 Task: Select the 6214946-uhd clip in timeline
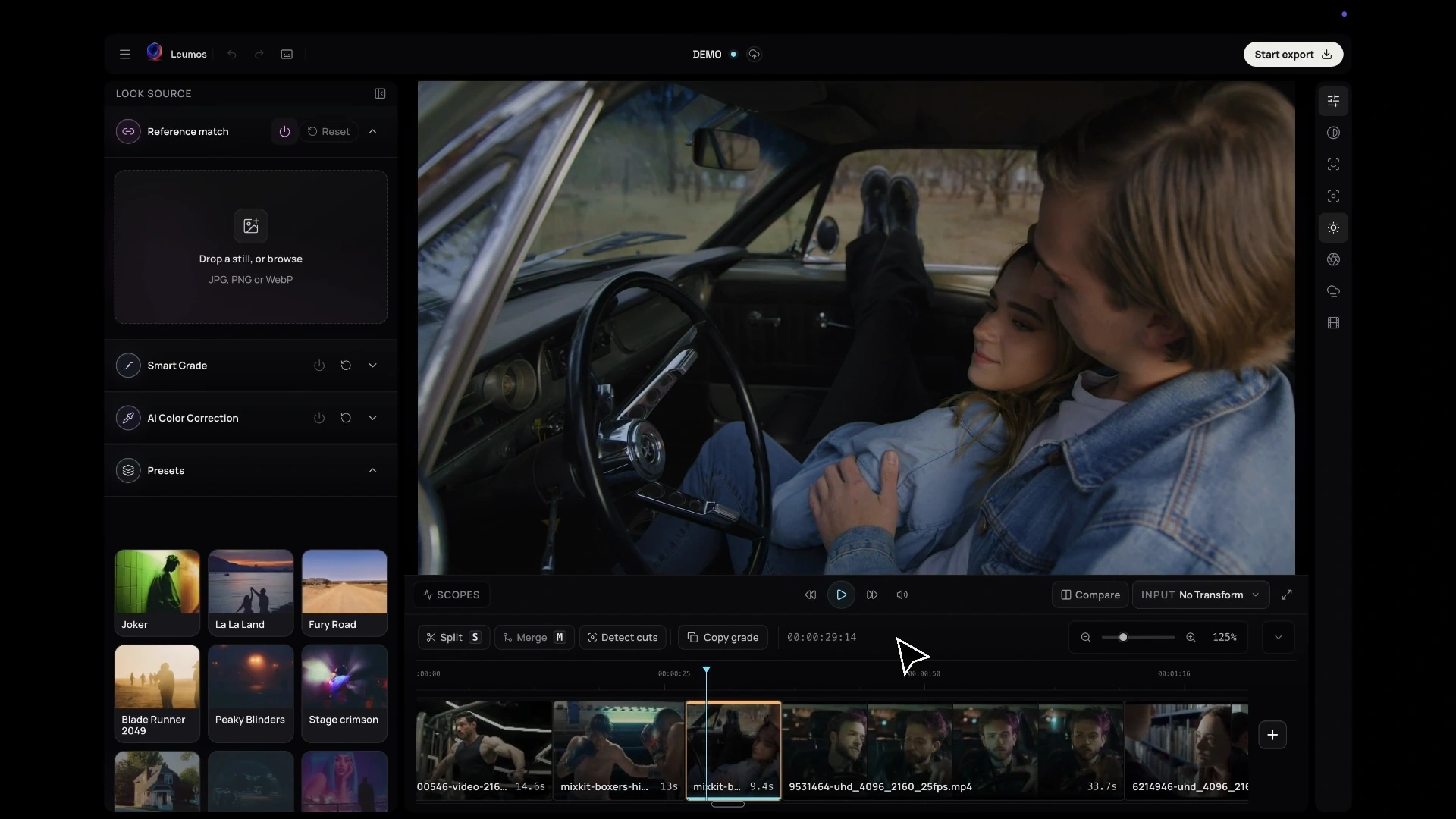click(1187, 750)
